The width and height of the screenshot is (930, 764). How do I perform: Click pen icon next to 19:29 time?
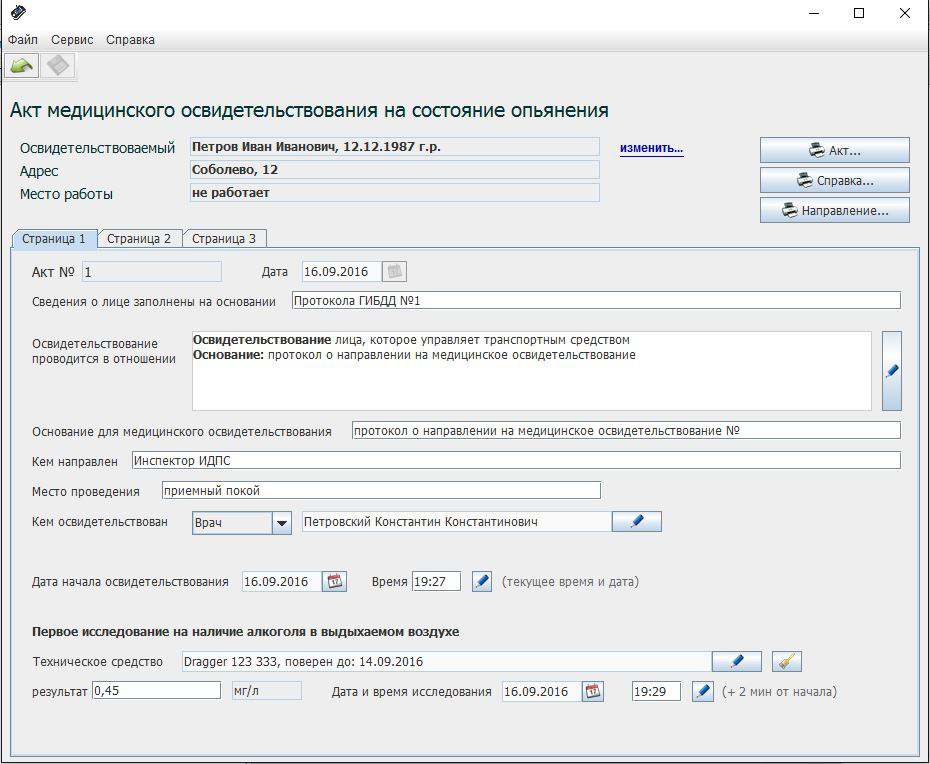tap(702, 692)
